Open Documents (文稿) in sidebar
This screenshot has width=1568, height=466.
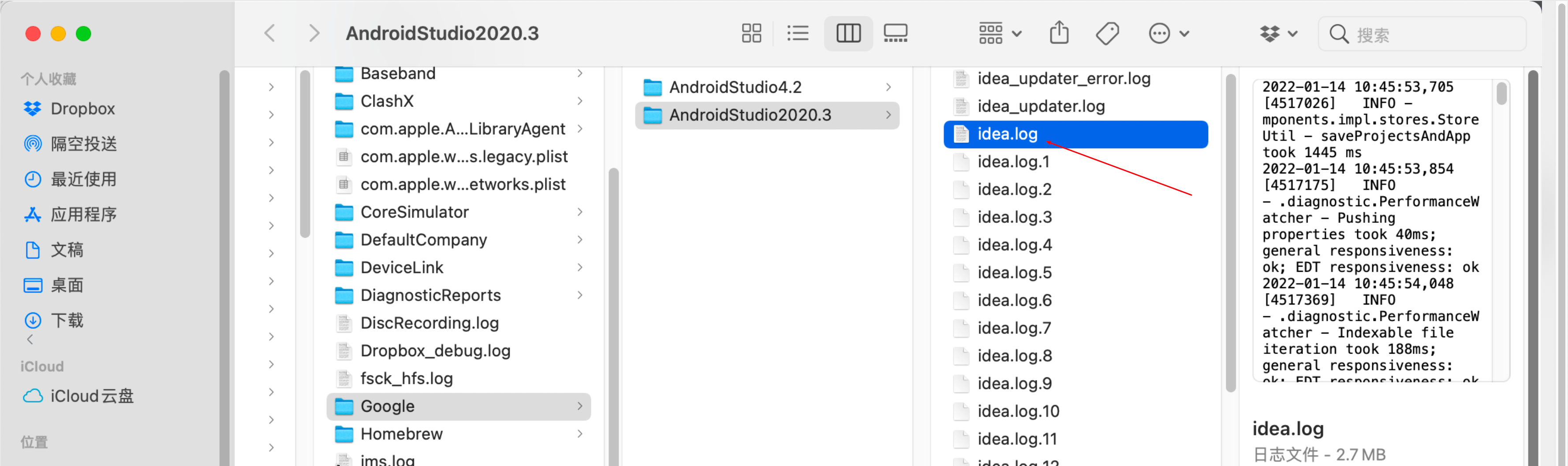click(x=53, y=250)
